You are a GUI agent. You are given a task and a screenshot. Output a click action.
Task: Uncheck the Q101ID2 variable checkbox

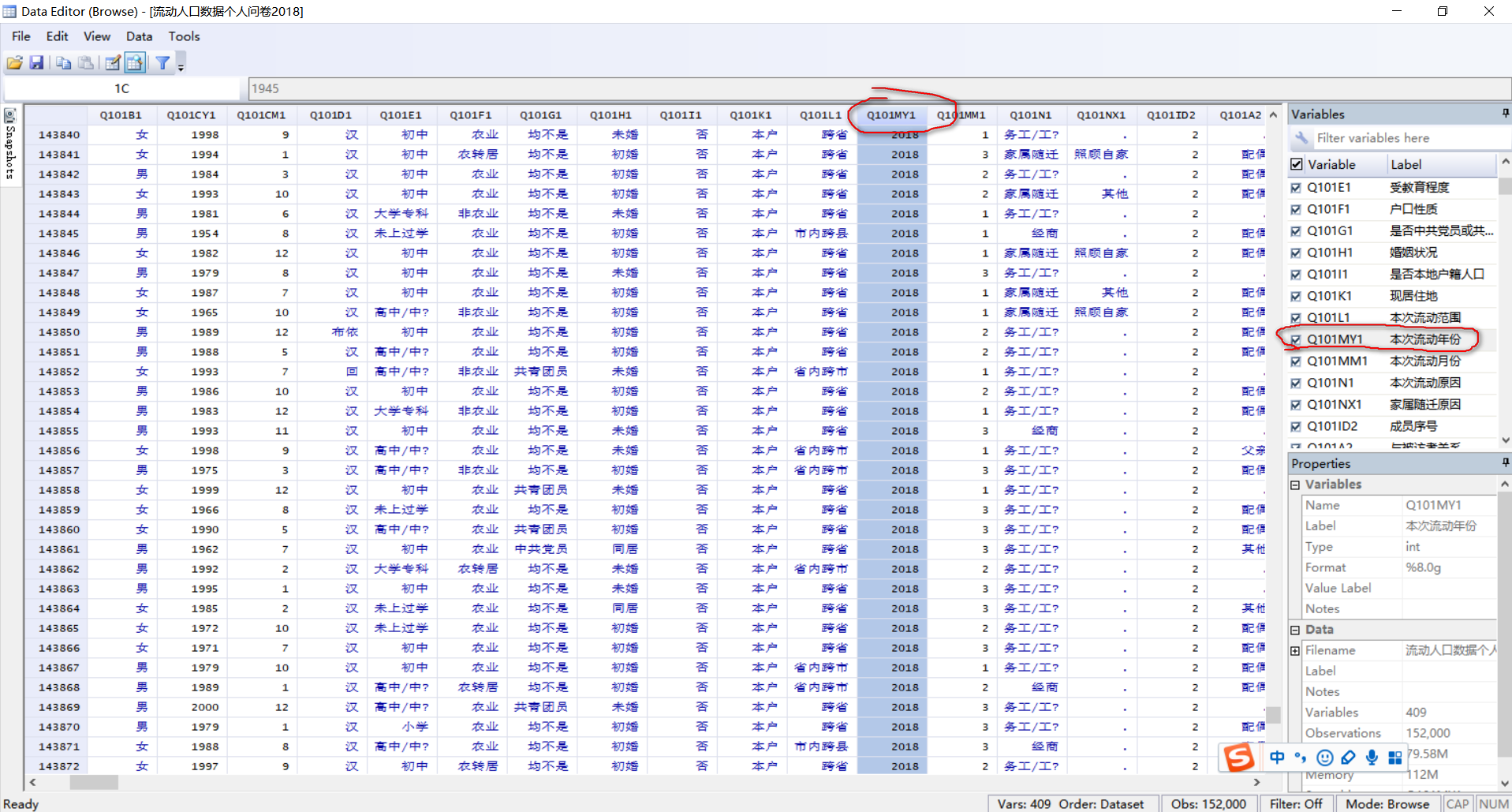pyautogui.click(x=1296, y=426)
